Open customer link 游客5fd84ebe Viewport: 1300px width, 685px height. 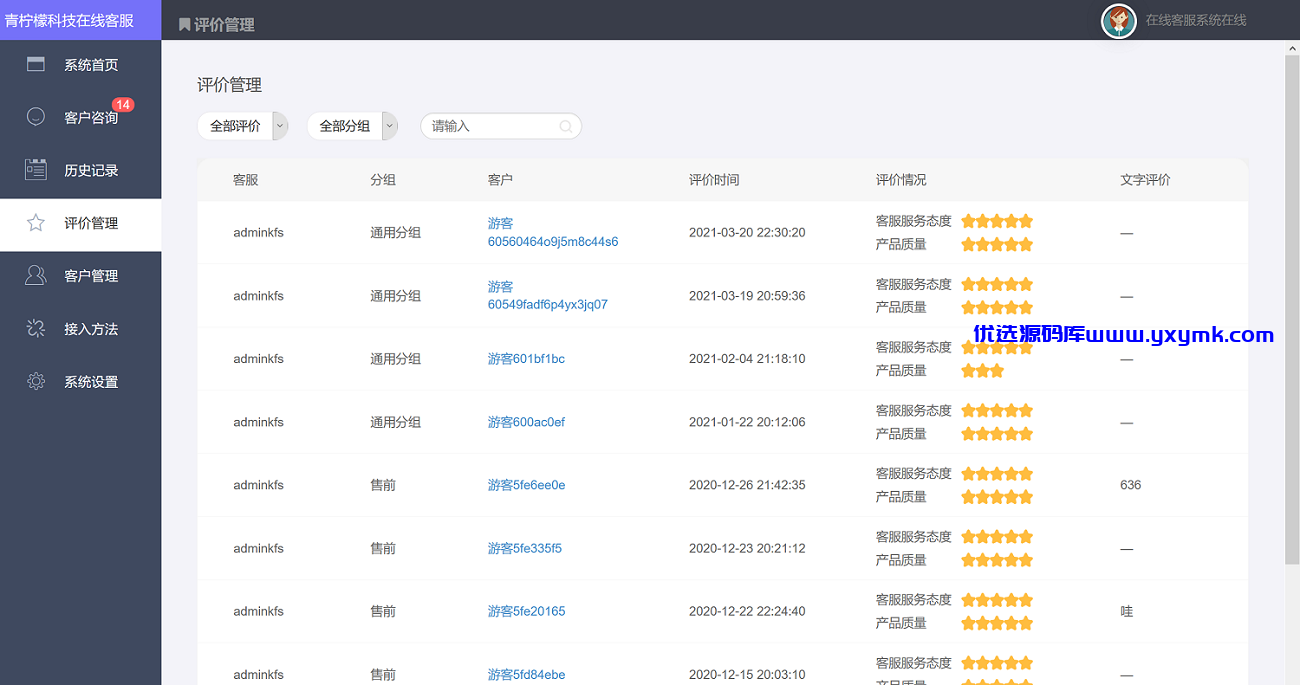coord(526,675)
